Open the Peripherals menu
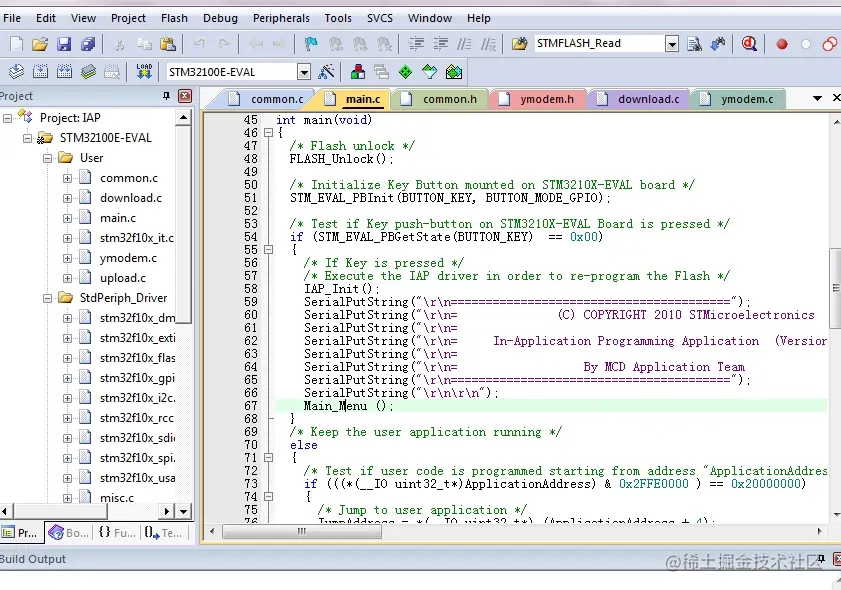Viewport: 841px width, 590px height. pos(281,18)
